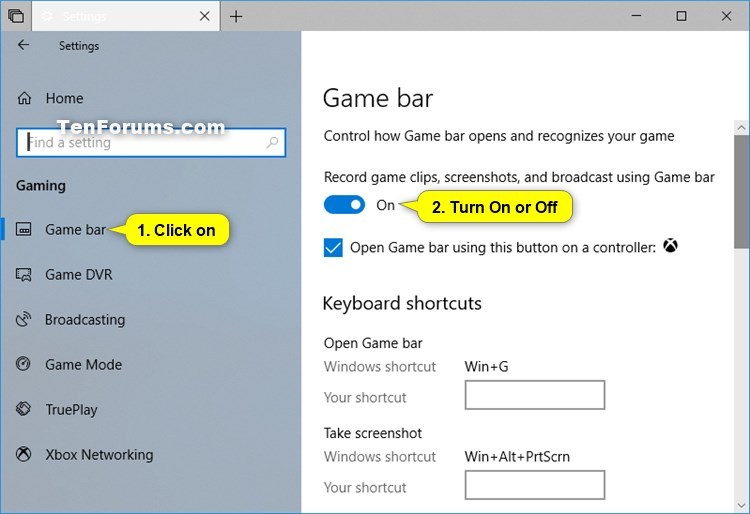Open a new tab with the plus button
This screenshot has width=750, height=514.
pyautogui.click(x=236, y=16)
